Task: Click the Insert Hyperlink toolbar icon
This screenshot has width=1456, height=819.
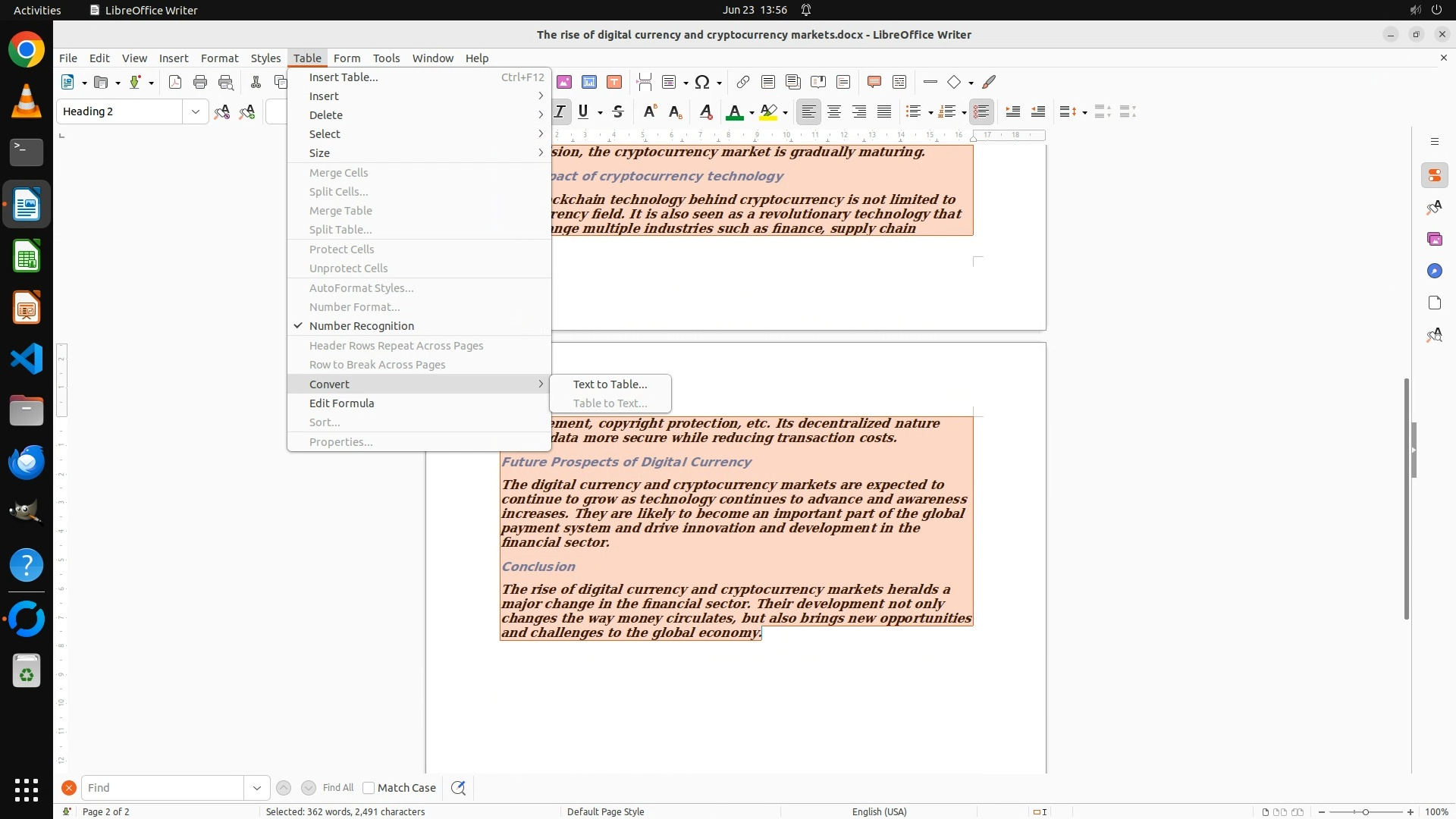Action: click(743, 82)
